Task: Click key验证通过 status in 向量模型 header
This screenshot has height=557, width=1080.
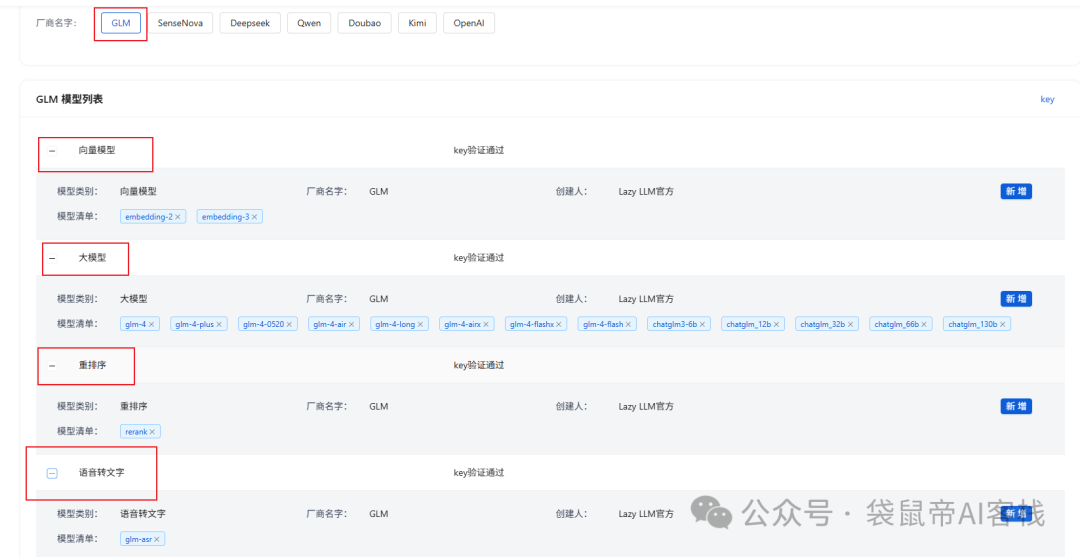Action: [479, 150]
